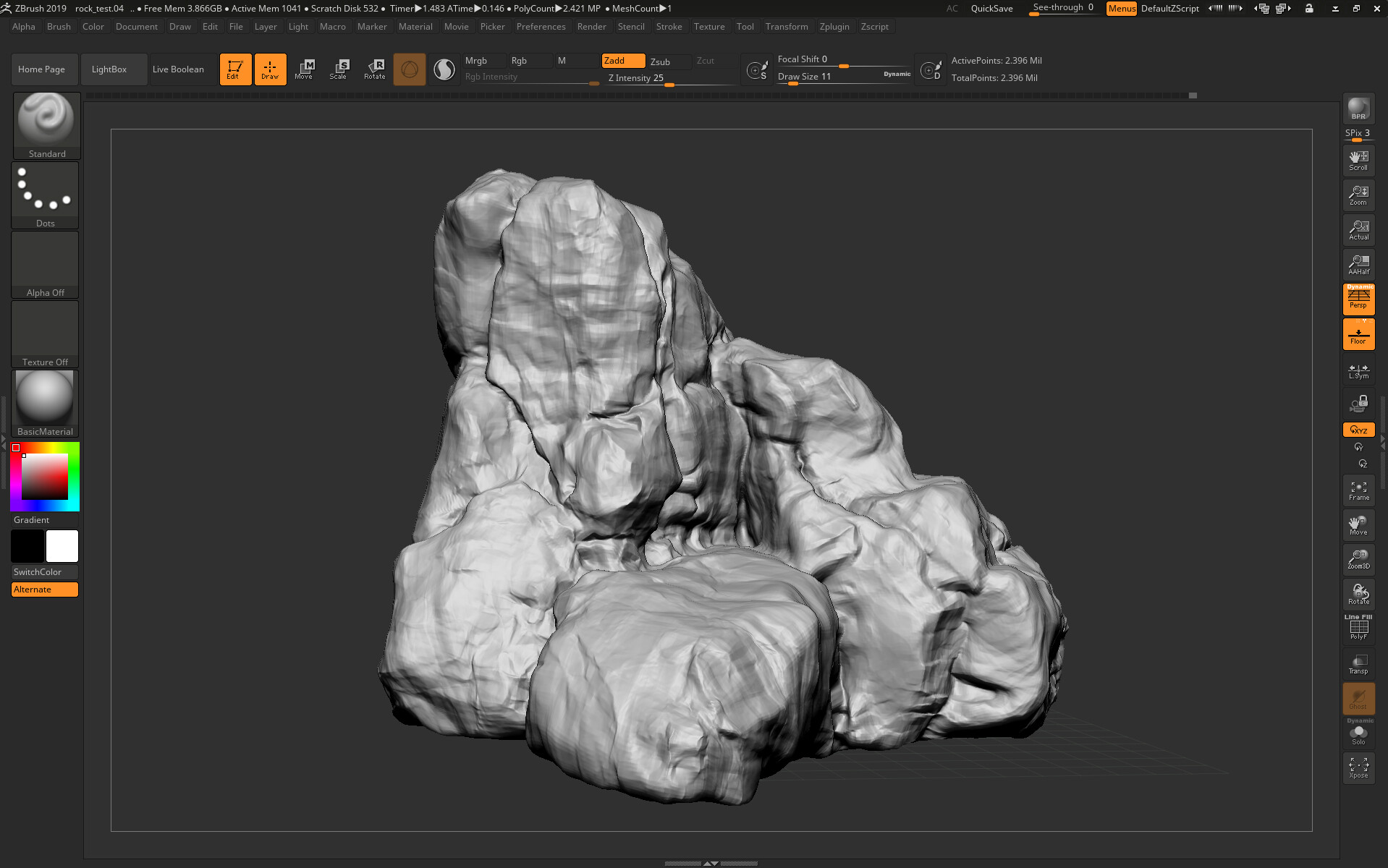Viewport: 1388px width, 868px height.
Task: Select the Rotate transform tool
Action: [374, 69]
